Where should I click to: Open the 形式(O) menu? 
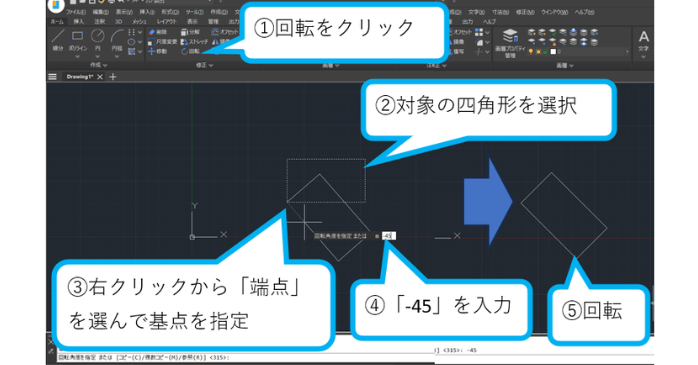click(170, 12)
